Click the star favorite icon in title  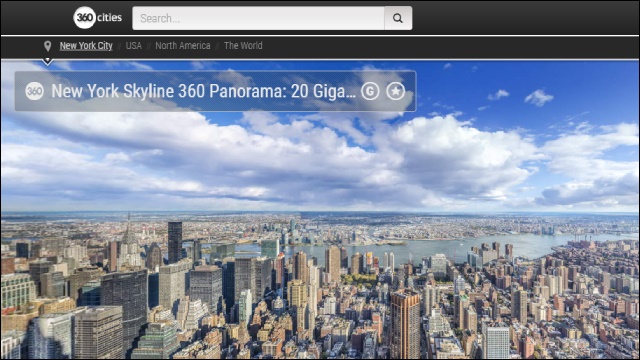coord(396,91)
